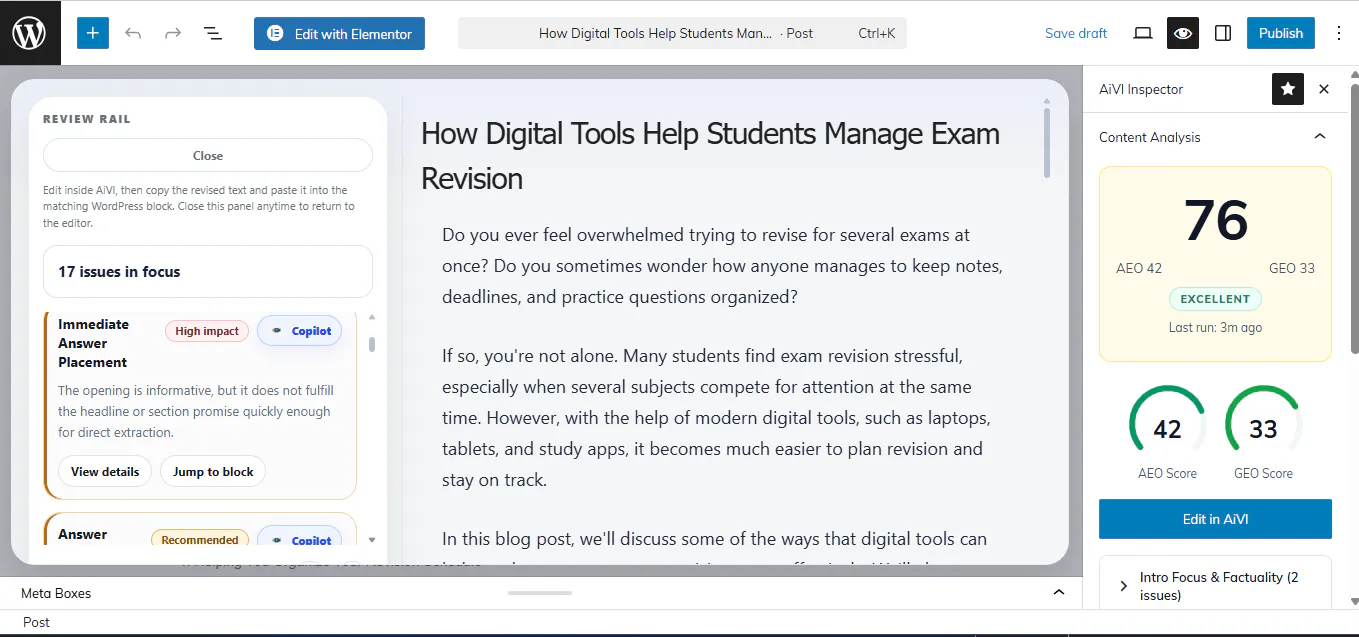Image resolution: width=1359 pixels, height=637 pixels.
Task: Toggle the AiVI eye icon in toolbar
Action: point(1183,33)
